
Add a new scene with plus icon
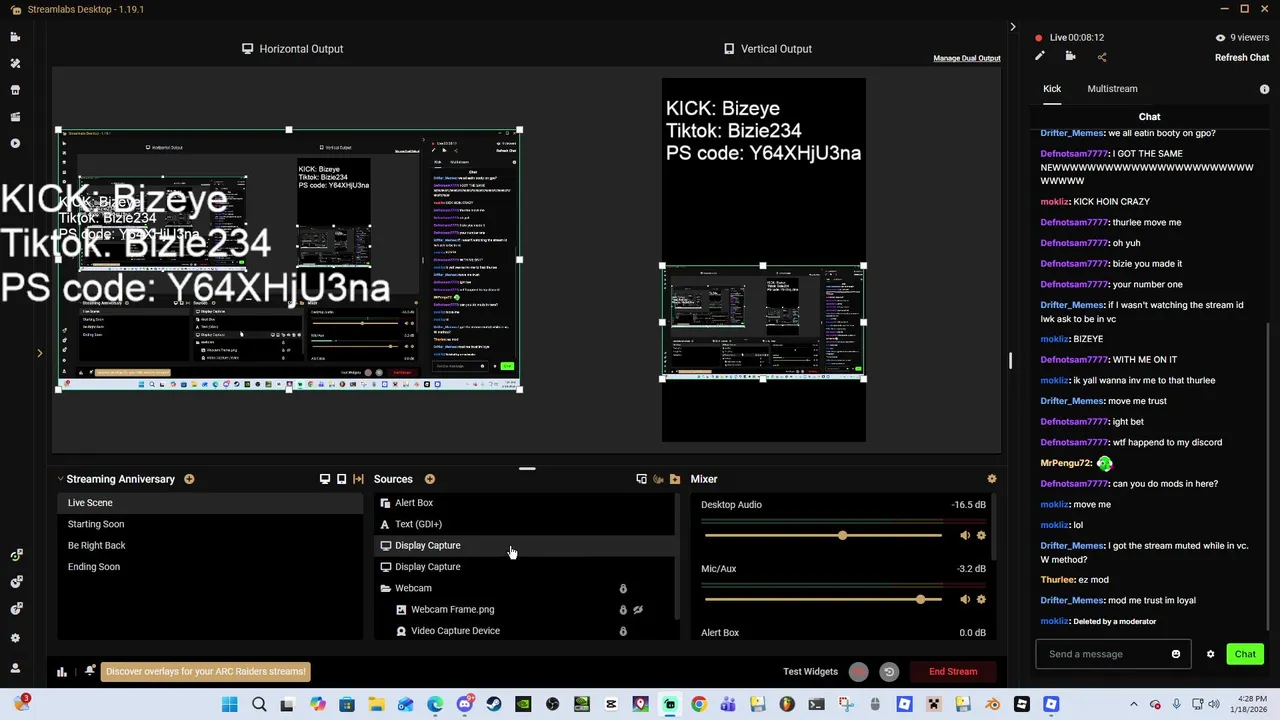pyautogui.click(x=189, y=479)
